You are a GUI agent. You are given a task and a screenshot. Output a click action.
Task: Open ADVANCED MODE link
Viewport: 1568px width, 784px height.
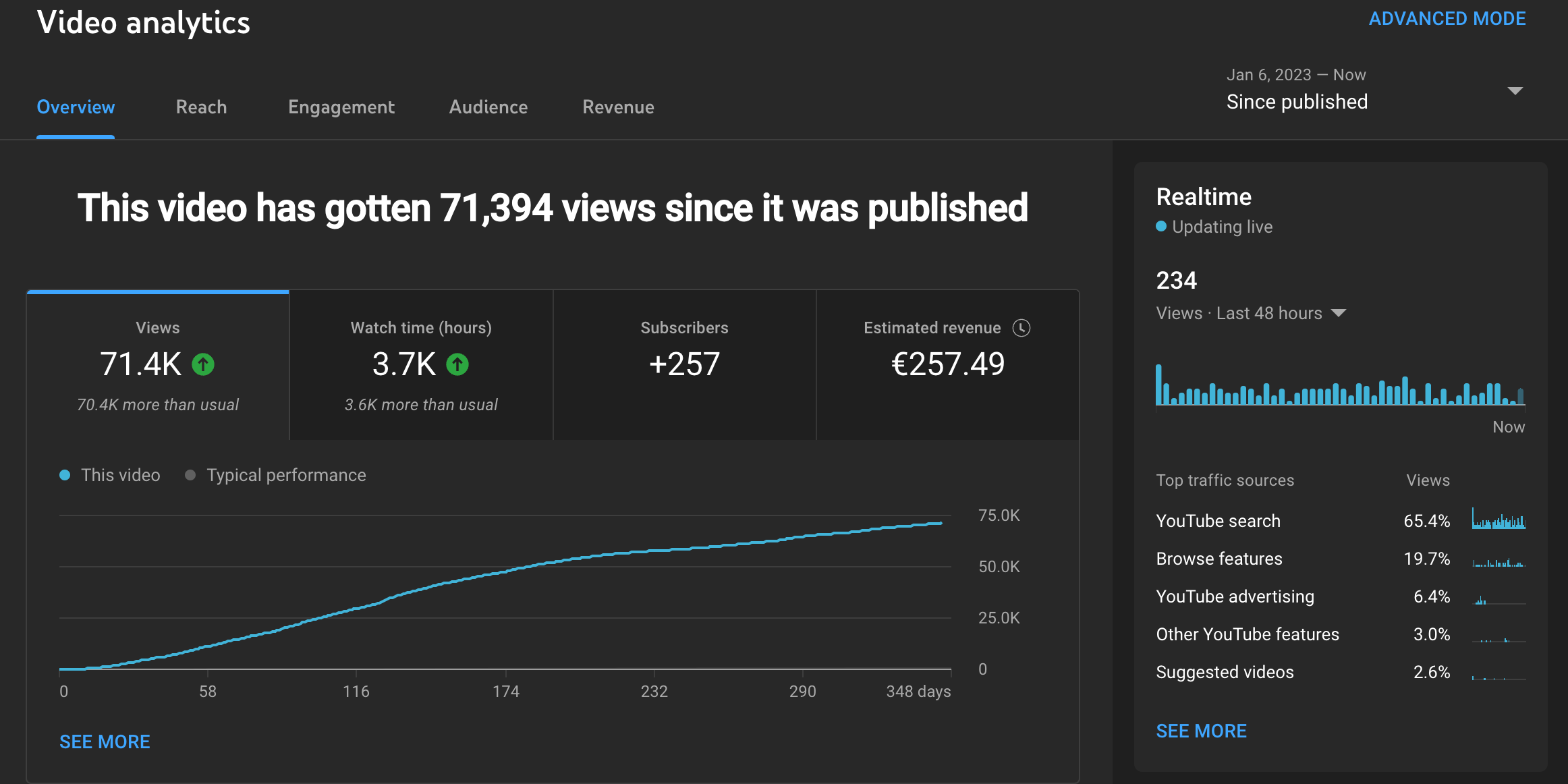tap(1447, 19)
